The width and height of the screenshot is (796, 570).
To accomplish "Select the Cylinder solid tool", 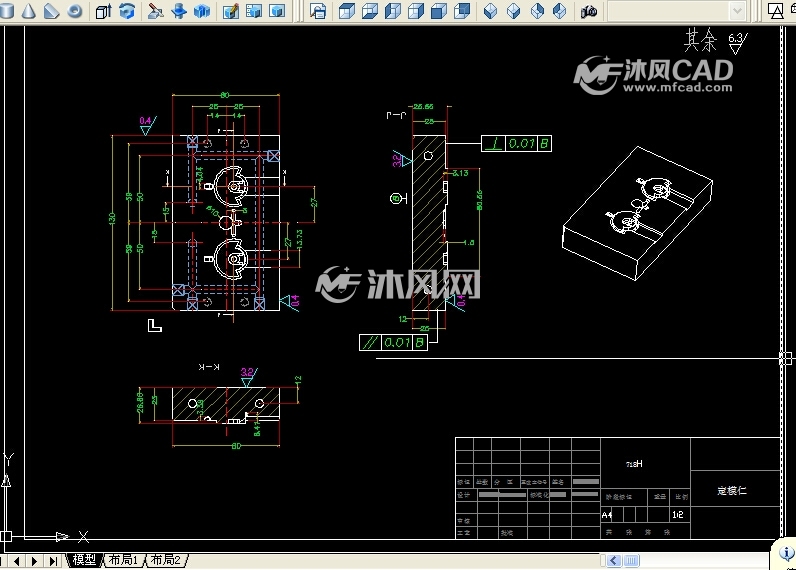I will tap(7, 11).
